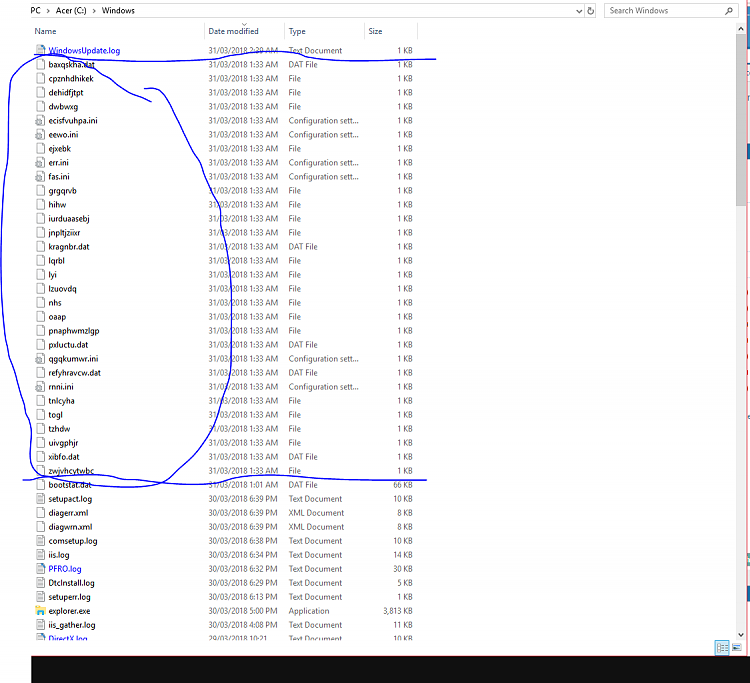
Task: Sort files by Name column
Action: (x=45, y=31)
